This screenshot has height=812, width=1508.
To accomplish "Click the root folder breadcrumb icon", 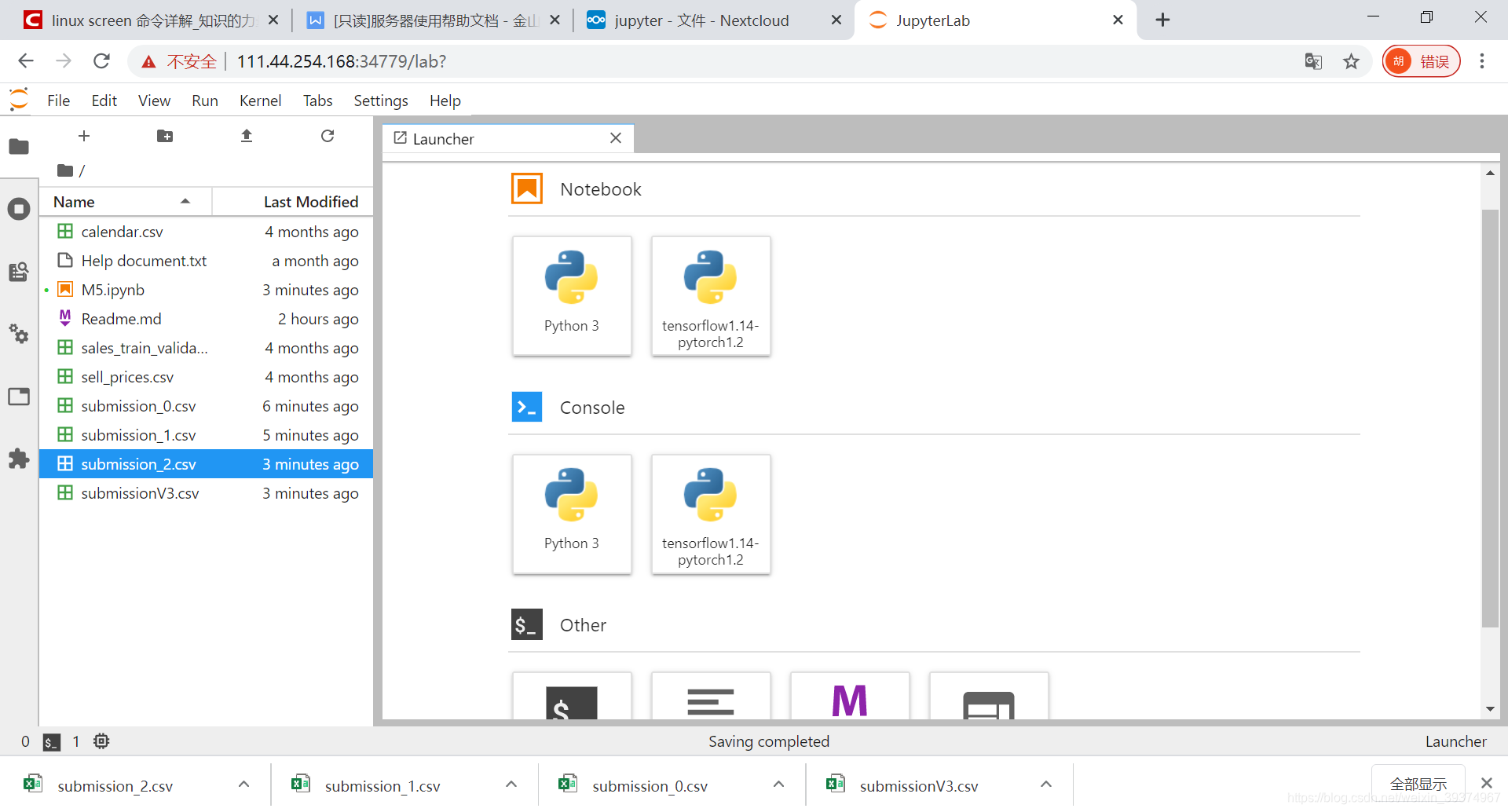I will (x=65, y=170).
